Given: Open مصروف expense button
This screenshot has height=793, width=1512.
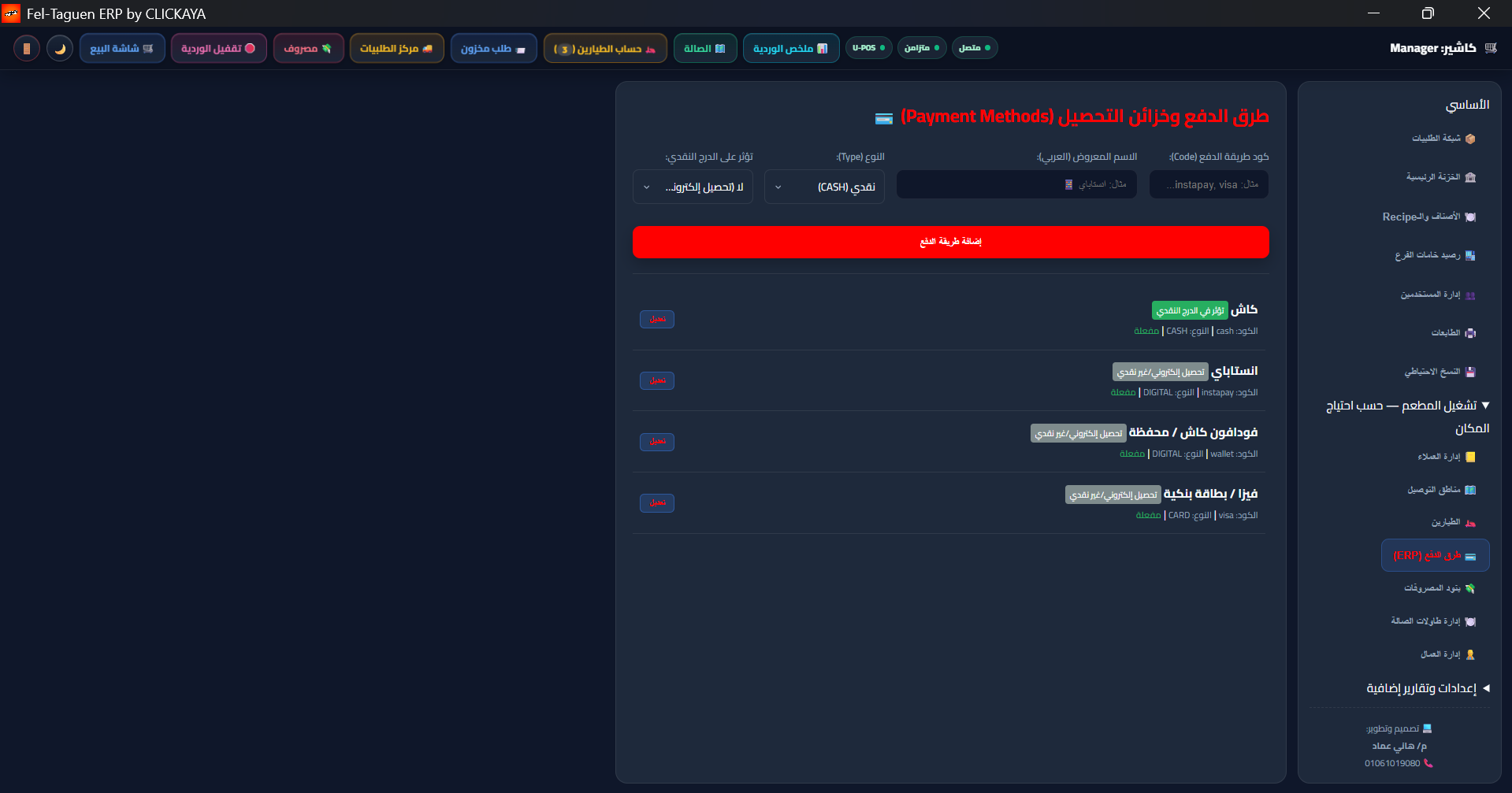Looking at the screenshot, I should click(308, 48).
